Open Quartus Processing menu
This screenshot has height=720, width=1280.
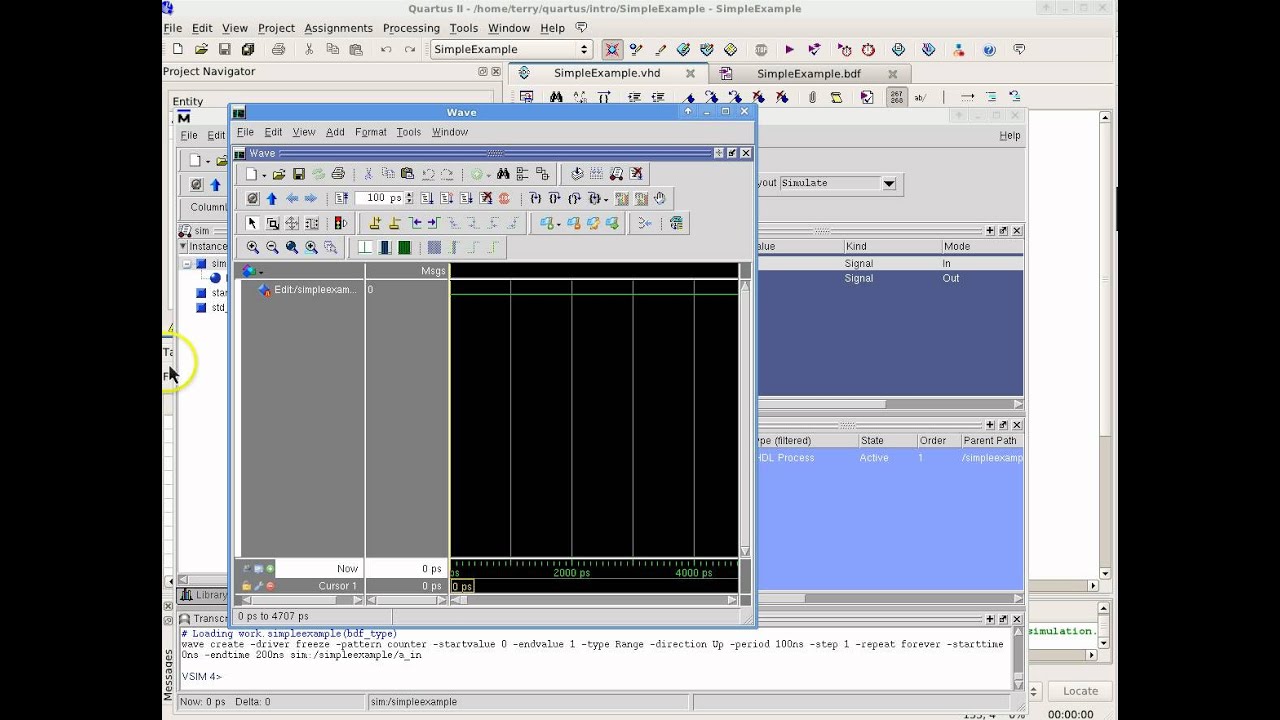[411, 28]
